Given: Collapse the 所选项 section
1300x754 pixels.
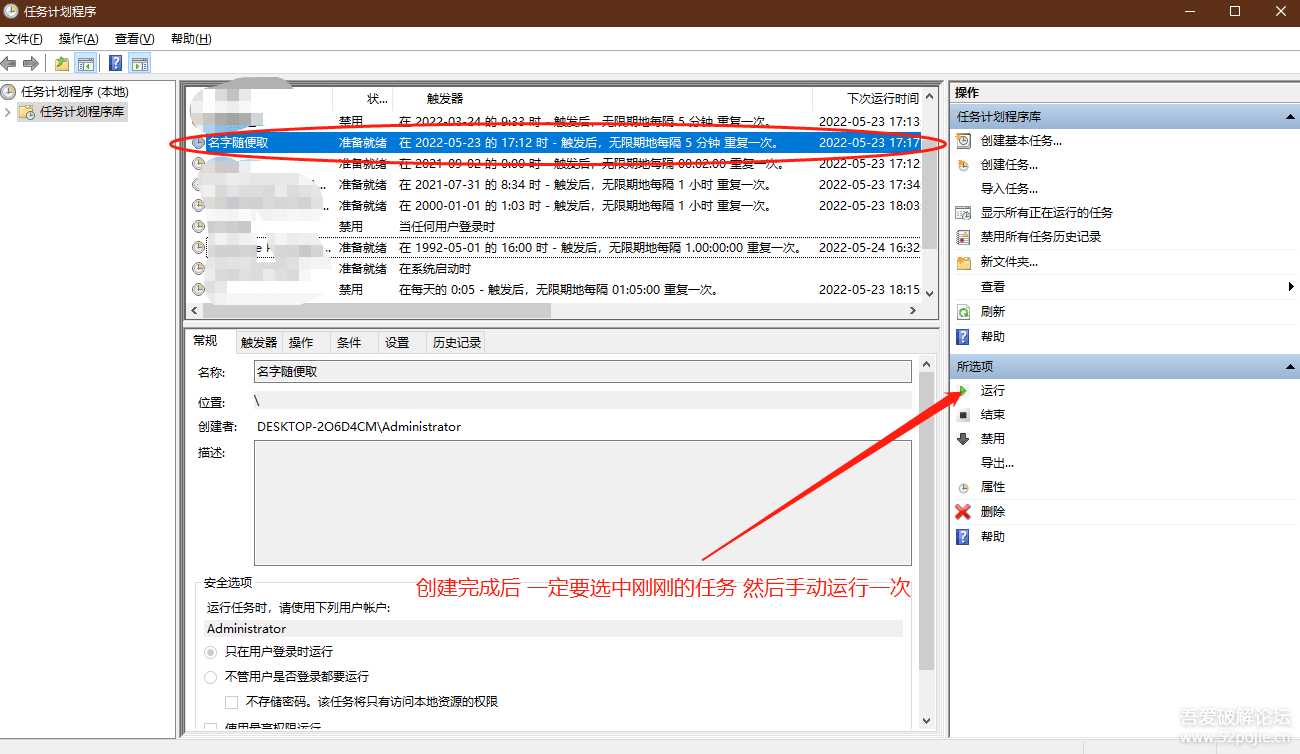Looking at the screenshot, I should tap(1289, 366).
